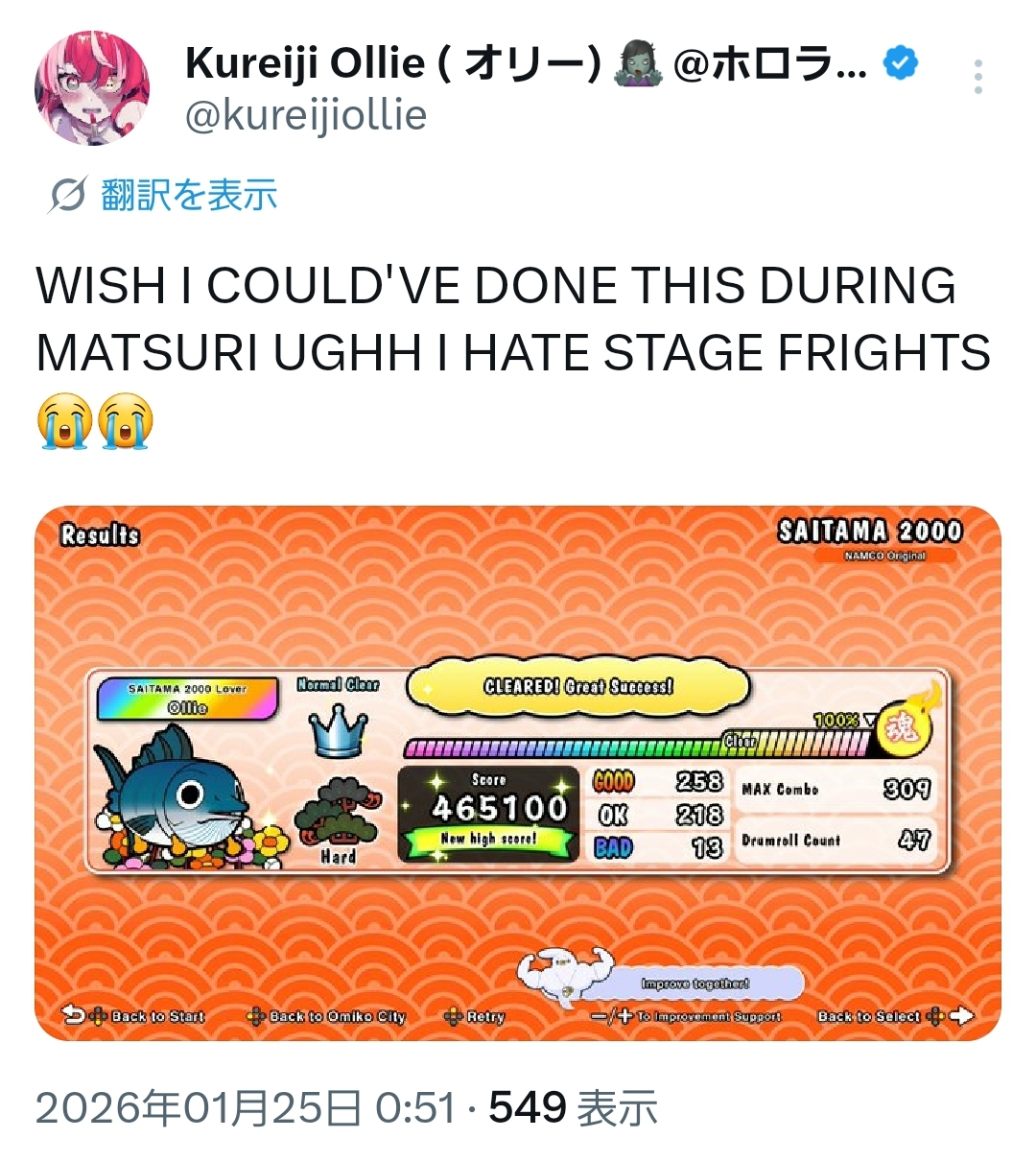Click the tweet date 2026年01月25日 0:51

(246, 1109)
